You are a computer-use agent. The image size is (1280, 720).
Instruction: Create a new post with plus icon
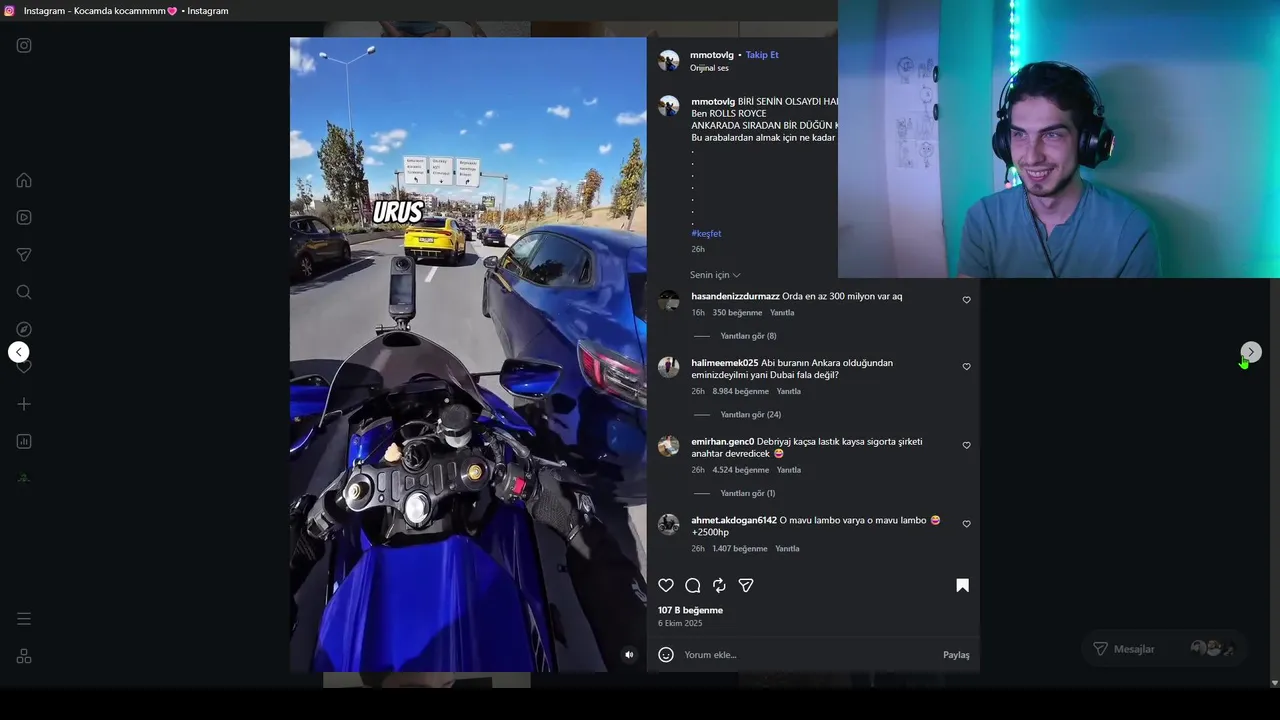coord(24,404)
